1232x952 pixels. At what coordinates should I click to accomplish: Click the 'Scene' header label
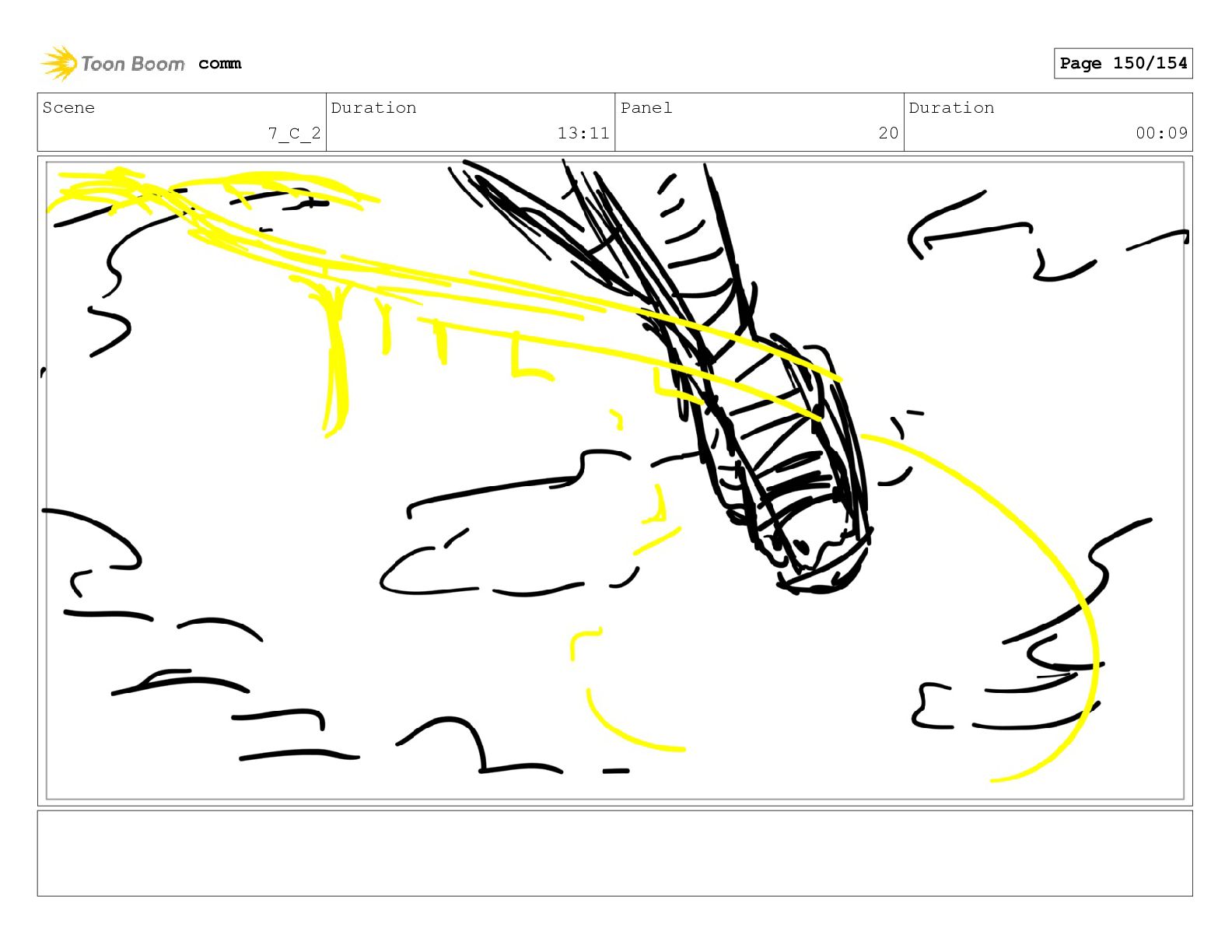[x=68, y=107]
